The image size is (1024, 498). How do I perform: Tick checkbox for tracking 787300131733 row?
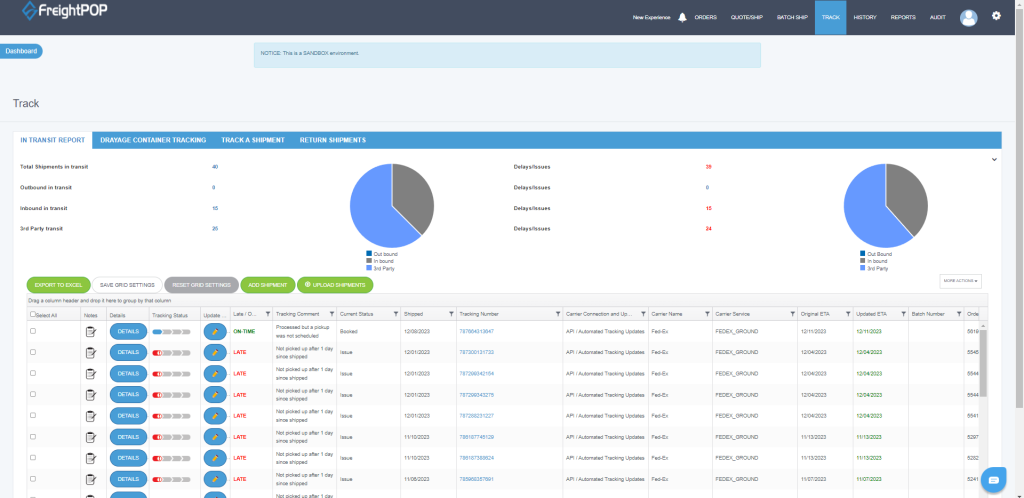point(33,352)
